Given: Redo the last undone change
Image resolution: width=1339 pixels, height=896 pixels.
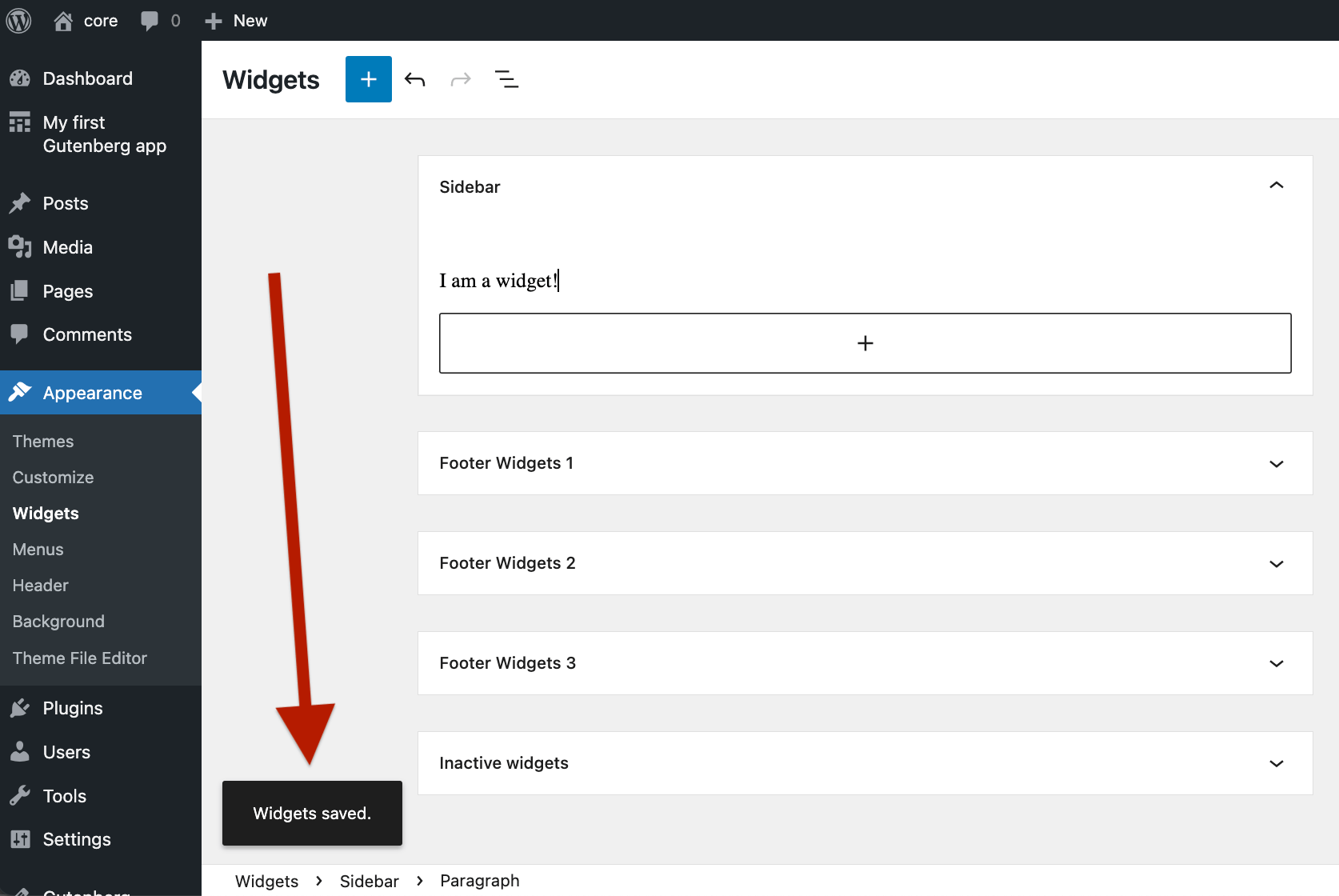Looking at the screenshot, I should (x=461, y=79).
